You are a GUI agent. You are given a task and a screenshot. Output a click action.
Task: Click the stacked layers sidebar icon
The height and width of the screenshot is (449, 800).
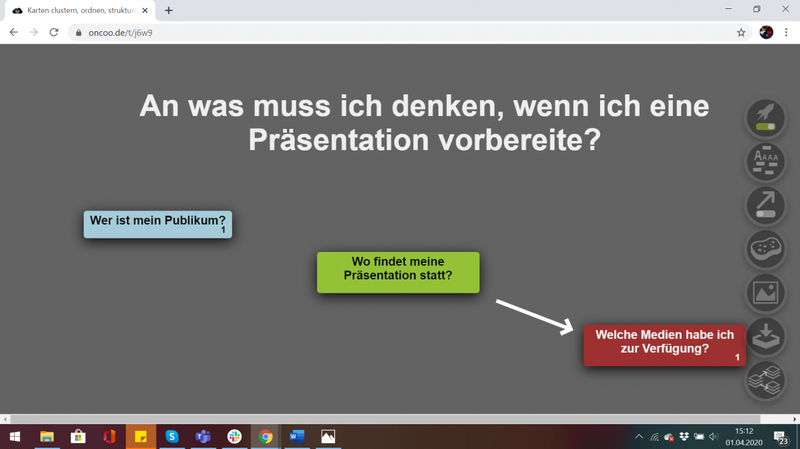pyautogui.click(x=765, y=380)
